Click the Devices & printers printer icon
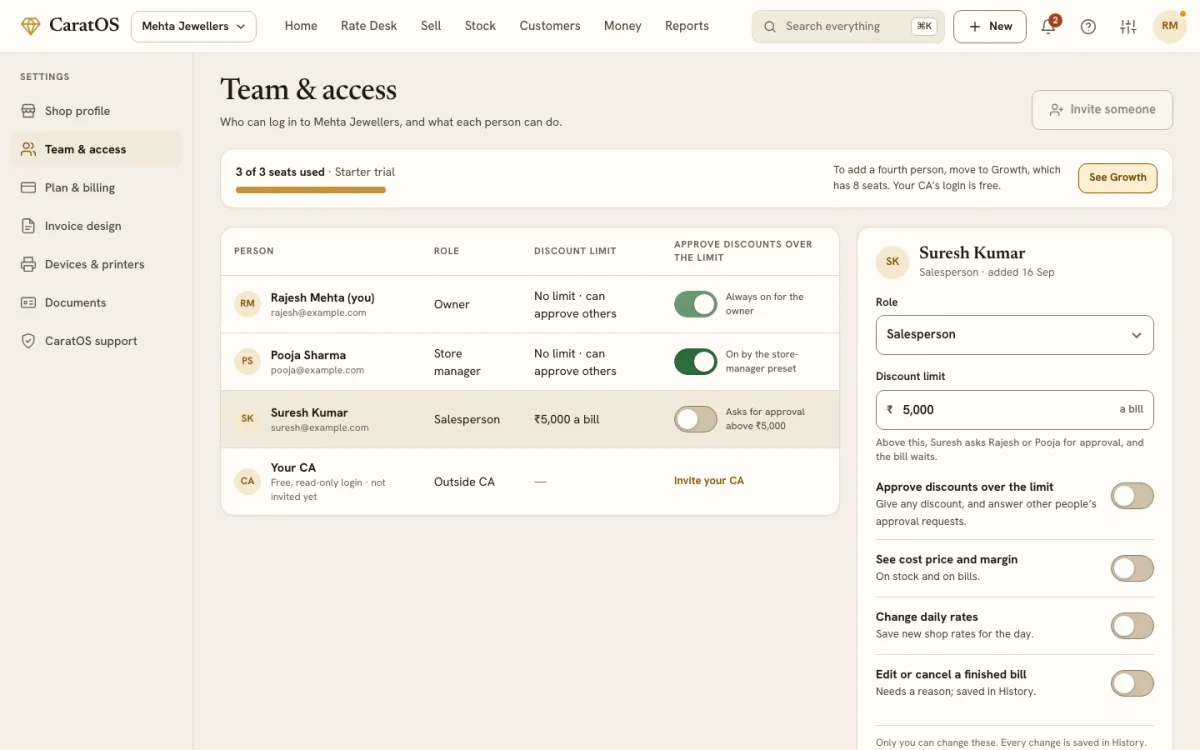This screenshot has height=750, width=1200. 28,264
